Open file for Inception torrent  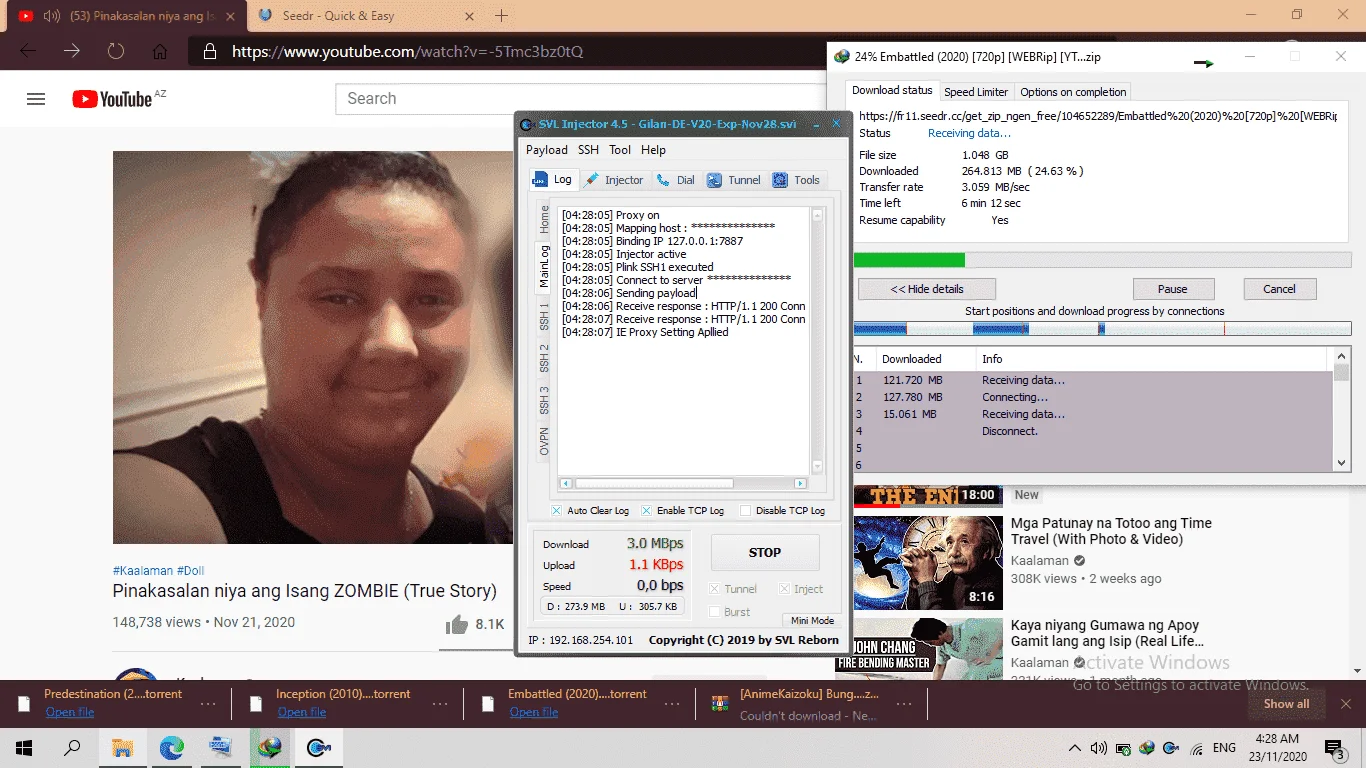(302, 712)
